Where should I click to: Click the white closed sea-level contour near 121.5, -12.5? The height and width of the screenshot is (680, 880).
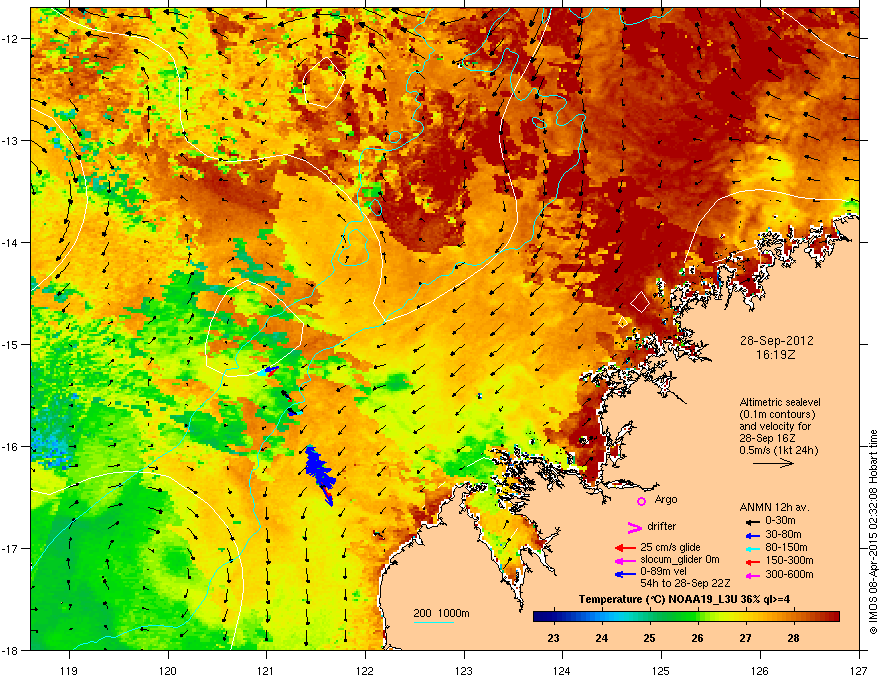point(323,82)
